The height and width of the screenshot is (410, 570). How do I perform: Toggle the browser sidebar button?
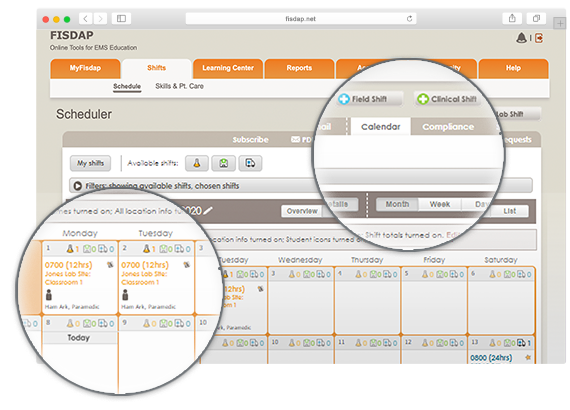[x=121, y=19]
